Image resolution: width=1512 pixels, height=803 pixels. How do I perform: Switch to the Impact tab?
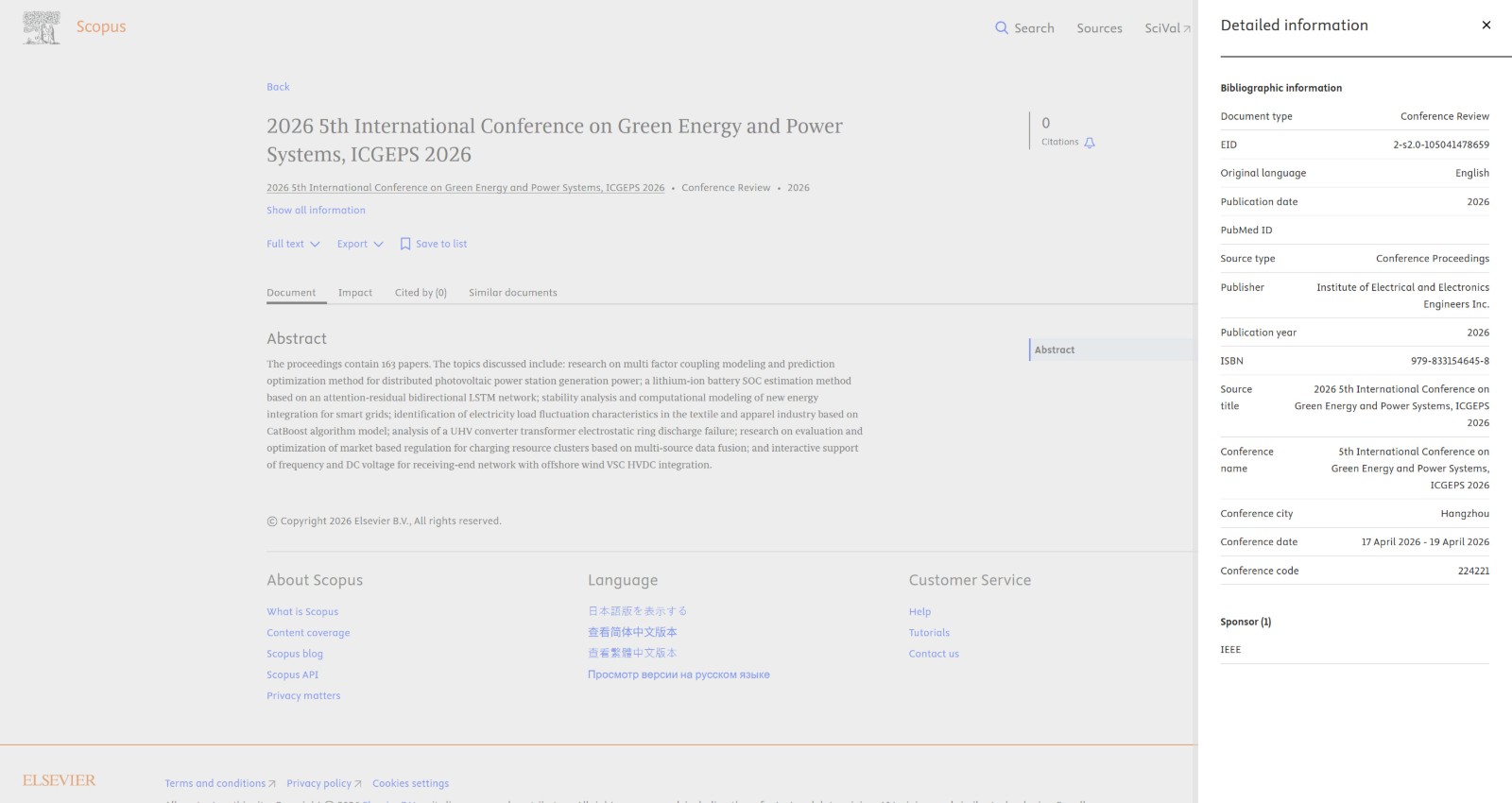[x=355, y=293]
